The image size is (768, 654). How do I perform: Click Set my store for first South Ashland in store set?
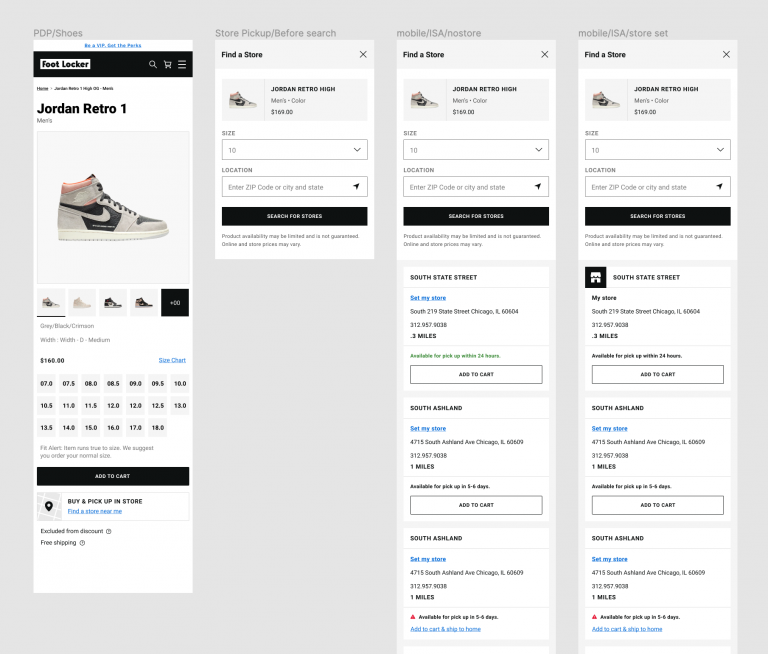click(610, 429)
